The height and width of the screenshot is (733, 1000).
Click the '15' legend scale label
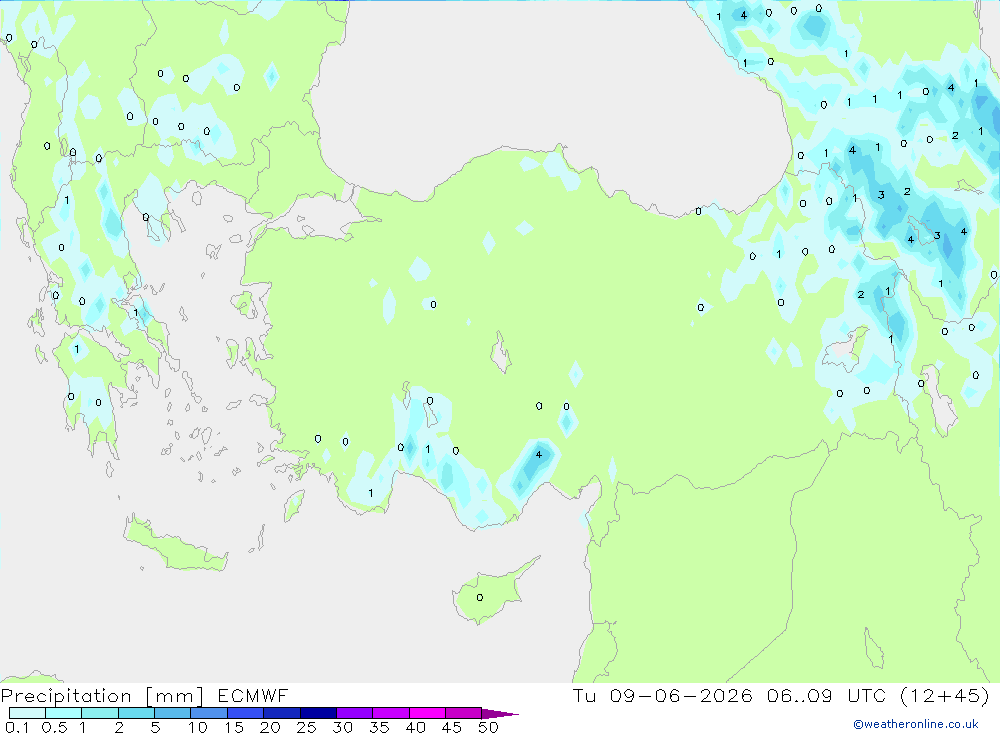click(234, 727)
